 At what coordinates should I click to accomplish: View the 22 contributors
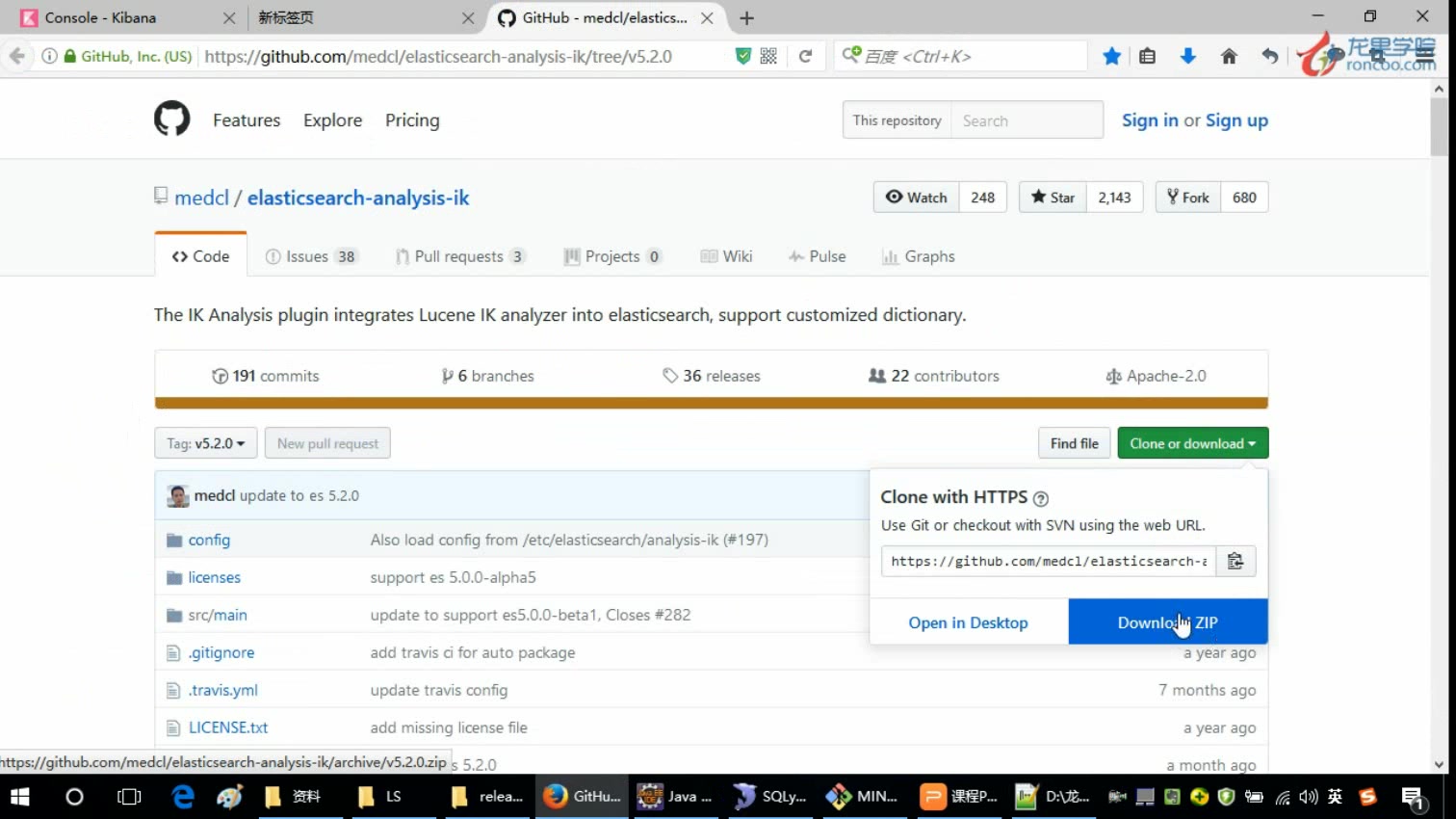coord(934,376)
